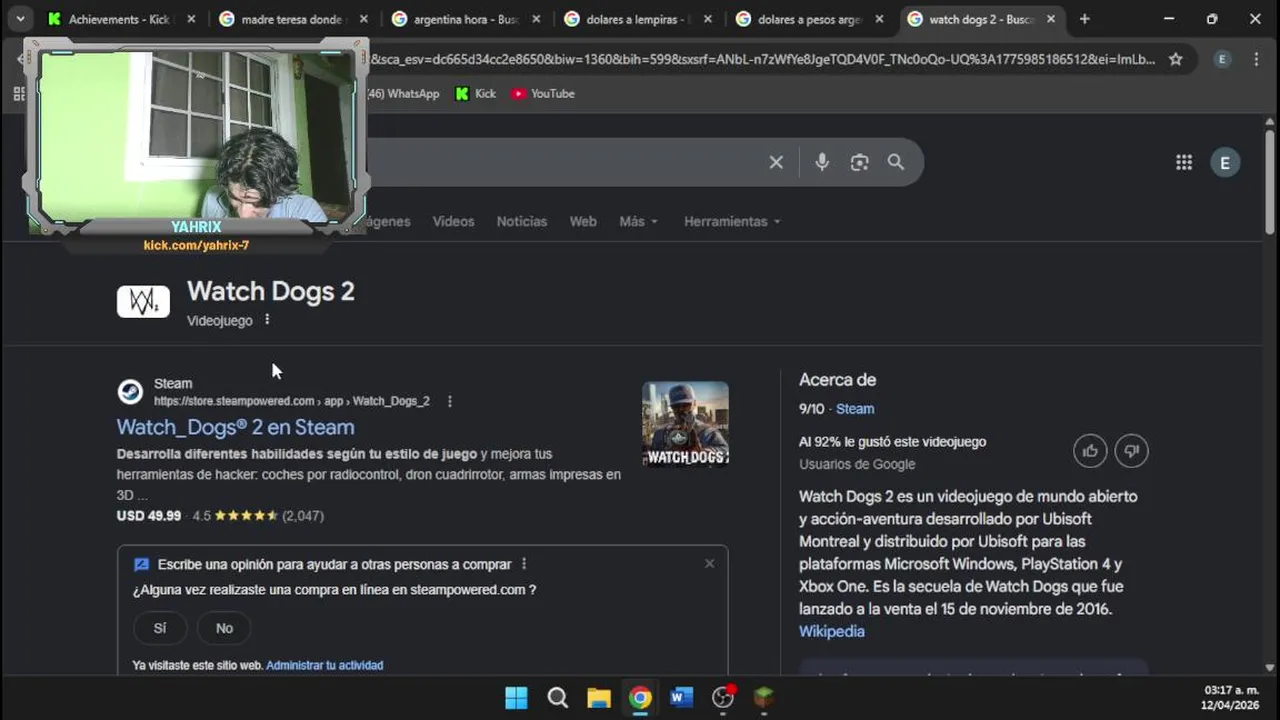1280x720 pixels.
Task: Click the Sí button
Action: click(x=160, y=628)
